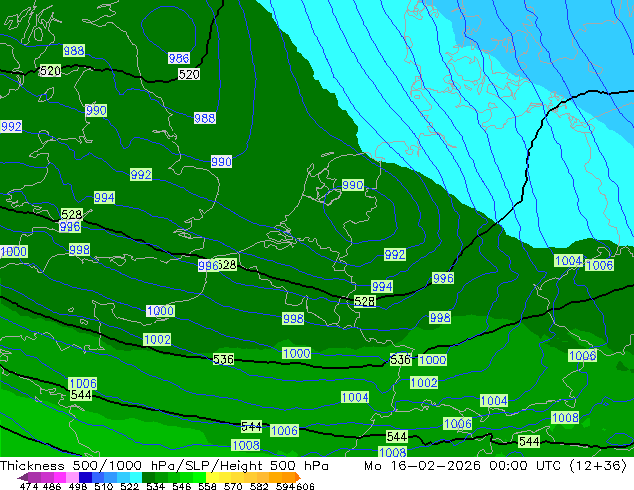Click the legend value 546
The image size is (634, 490).
181,486
